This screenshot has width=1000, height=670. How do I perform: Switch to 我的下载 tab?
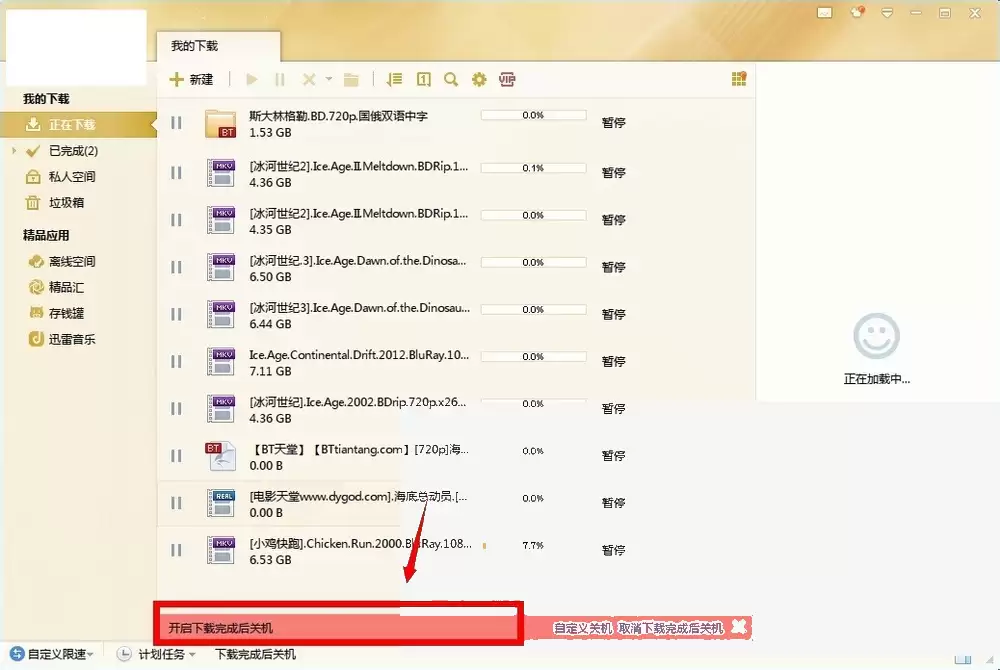[195, 46]
